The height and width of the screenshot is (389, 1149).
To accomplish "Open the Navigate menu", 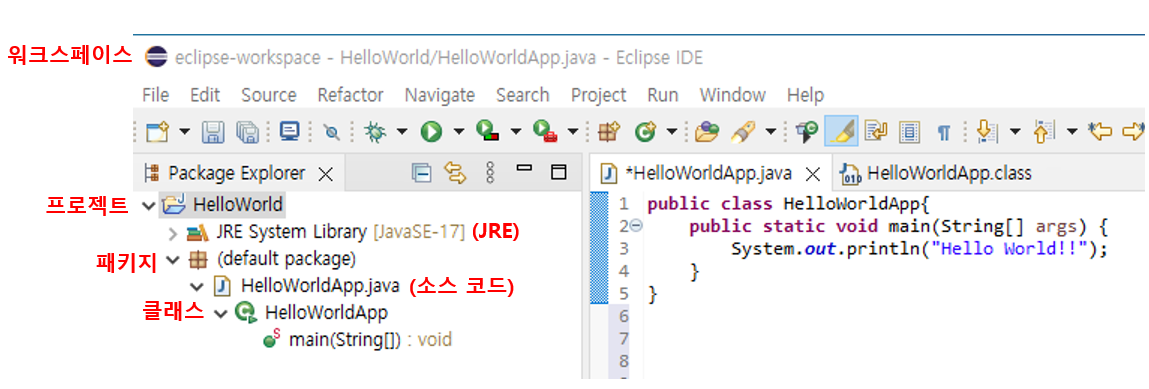I will pos(440,95).
